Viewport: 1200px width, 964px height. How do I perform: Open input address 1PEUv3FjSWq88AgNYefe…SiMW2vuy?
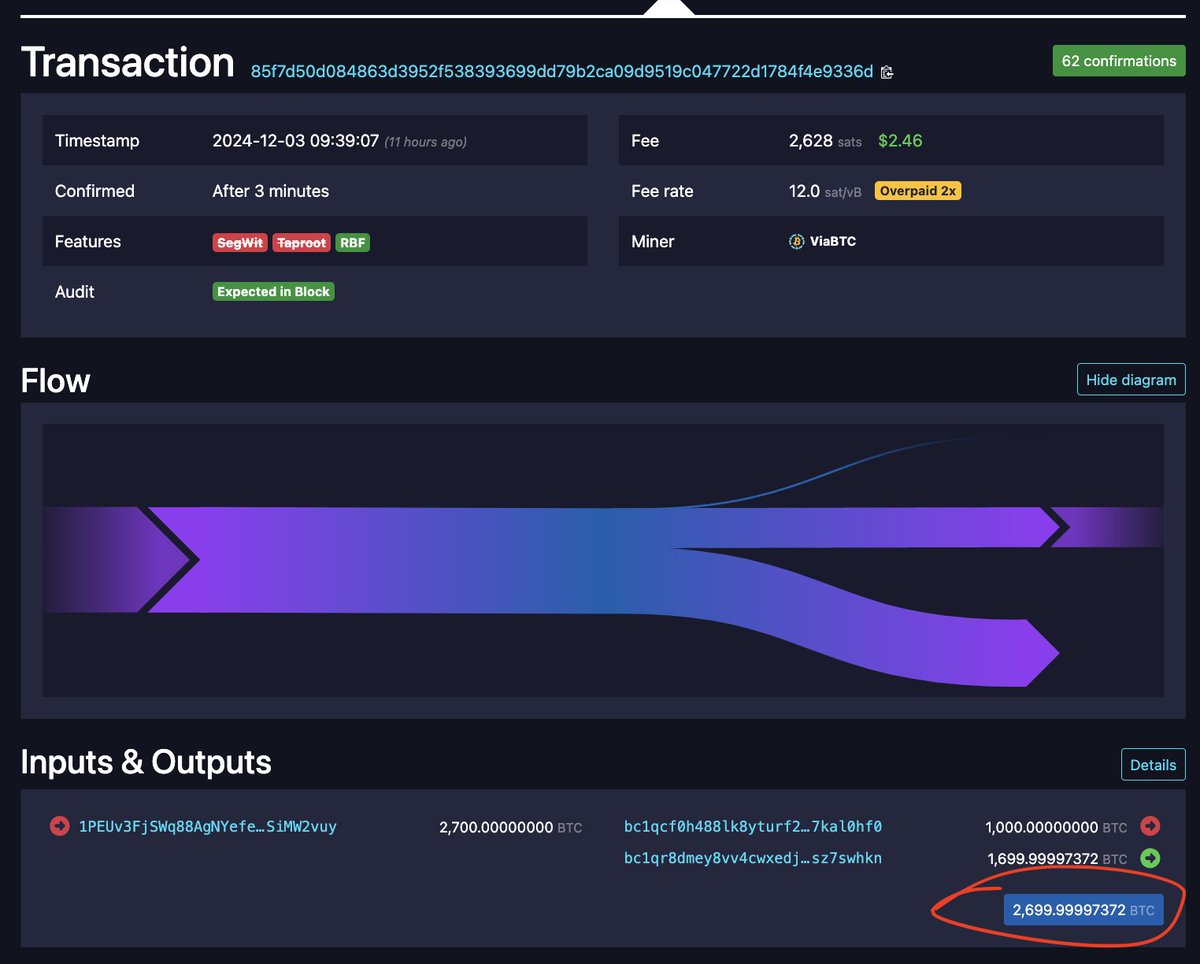tap(206, 827)
